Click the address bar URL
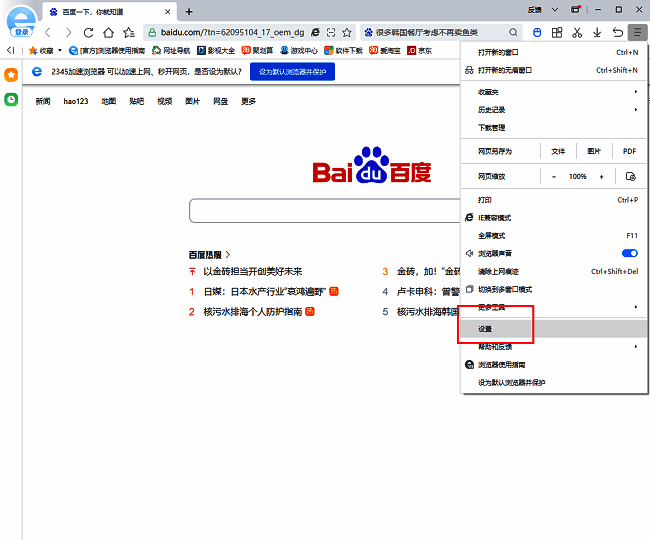650x540 pixels. [x=232, y=32]
